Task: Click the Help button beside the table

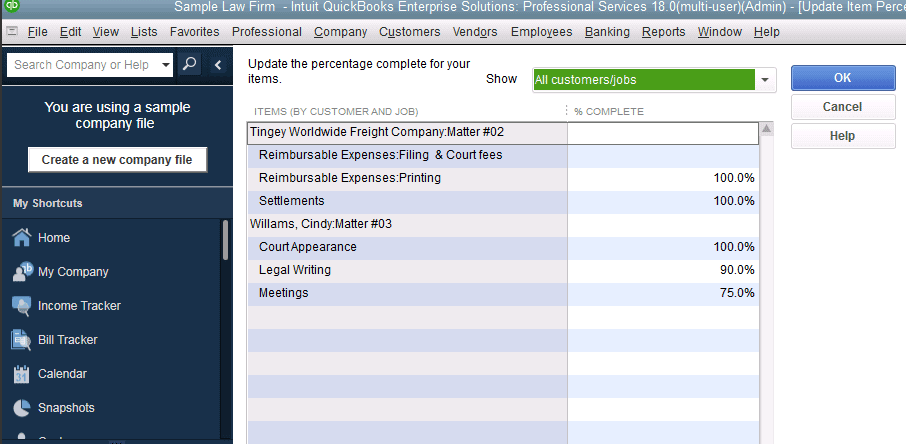Action: pyautogui.click(x=843, y=136)
